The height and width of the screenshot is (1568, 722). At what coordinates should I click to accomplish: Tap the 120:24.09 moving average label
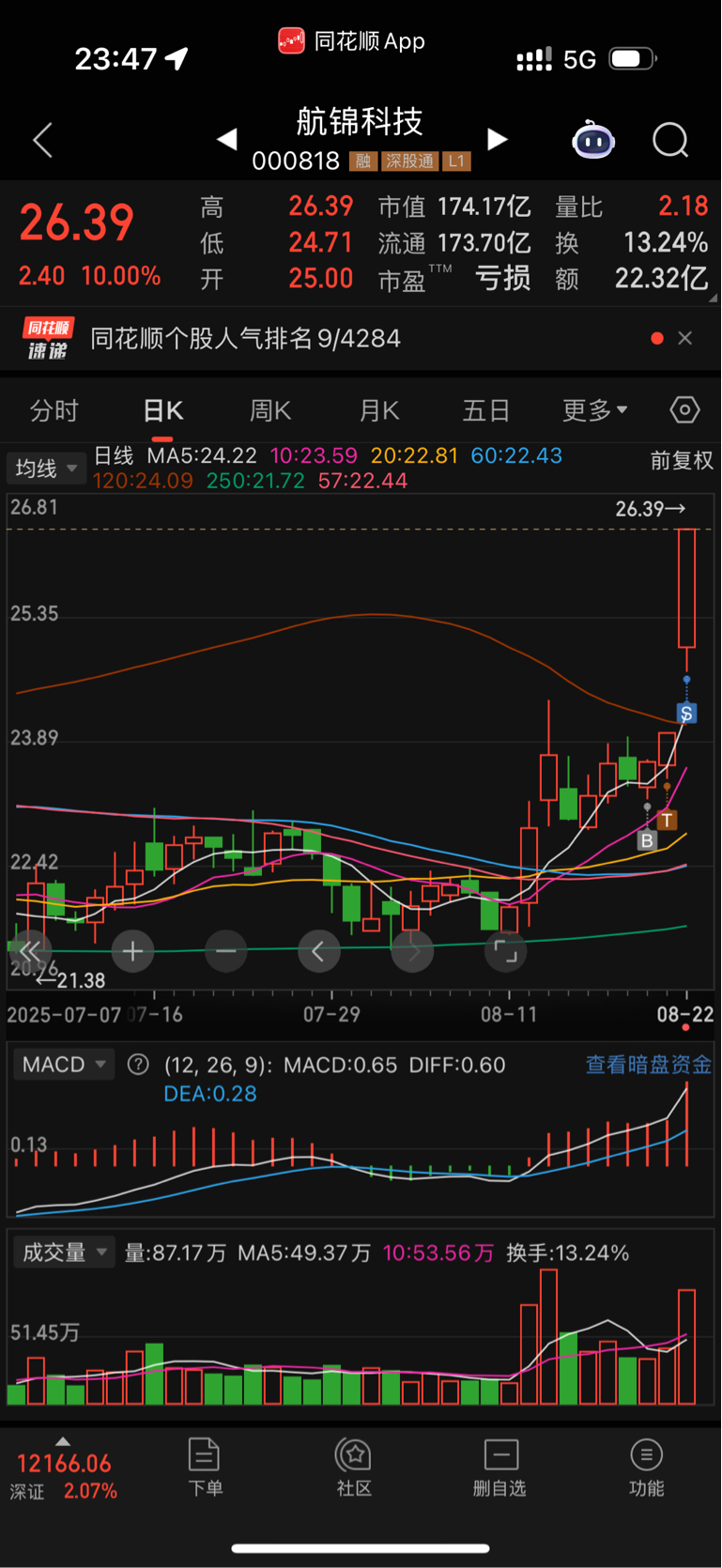point(143,481)
